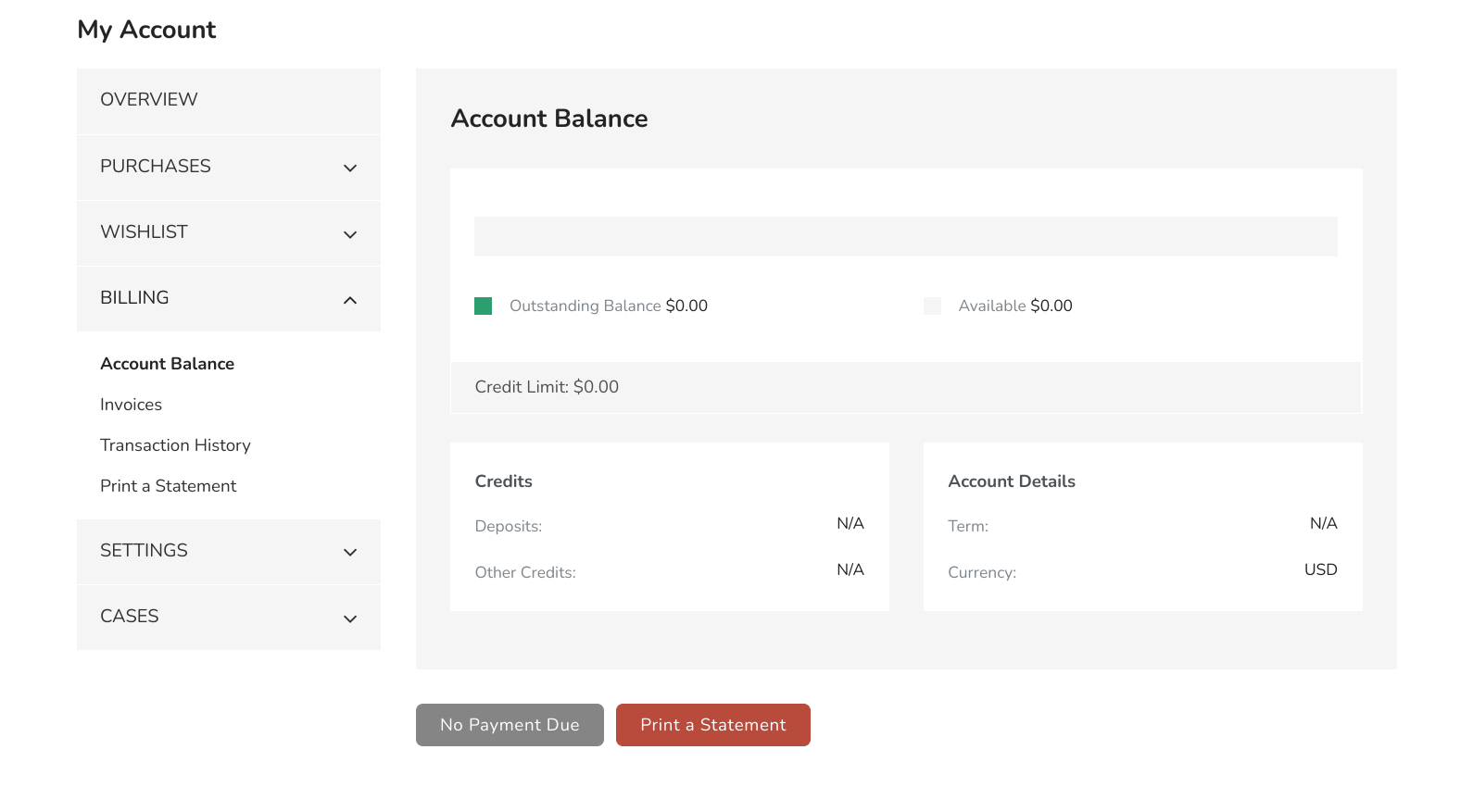Screen dimensions: 1473x812
Task: Click the account balance progress bar
Action: [x=905, y=236]
